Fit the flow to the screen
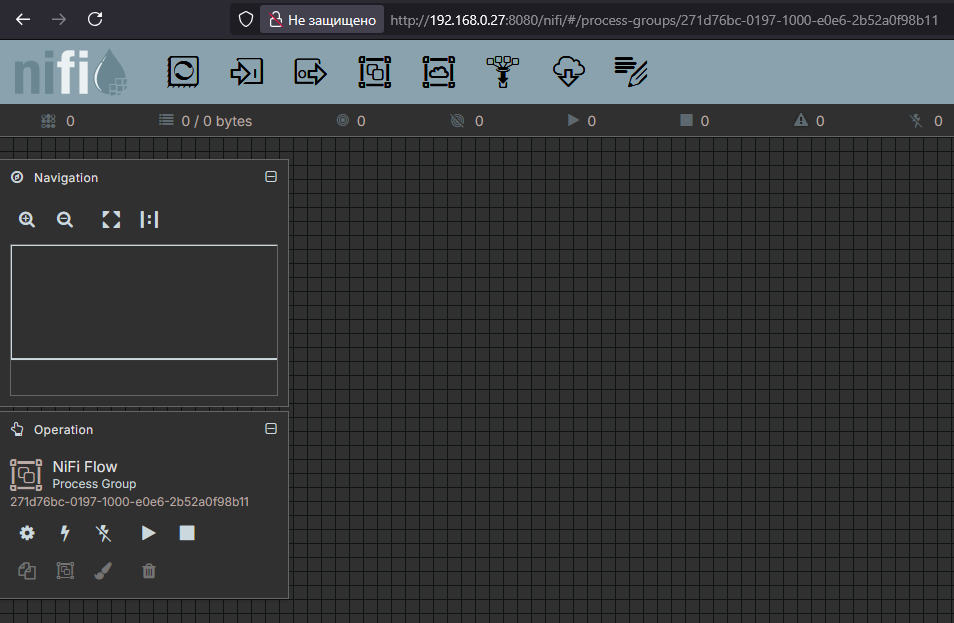This screenshot has height=623, width=954. click(x=110, y=219)
